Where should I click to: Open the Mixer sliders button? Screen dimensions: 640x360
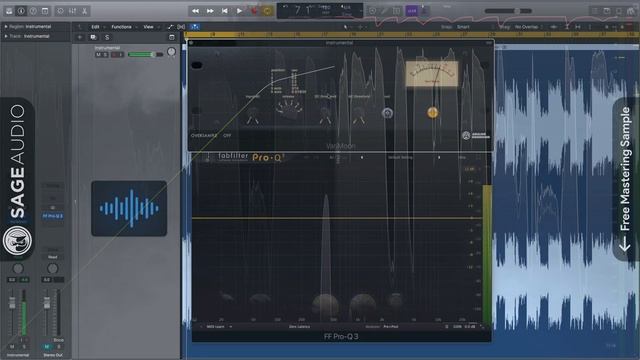coord(72,11)
